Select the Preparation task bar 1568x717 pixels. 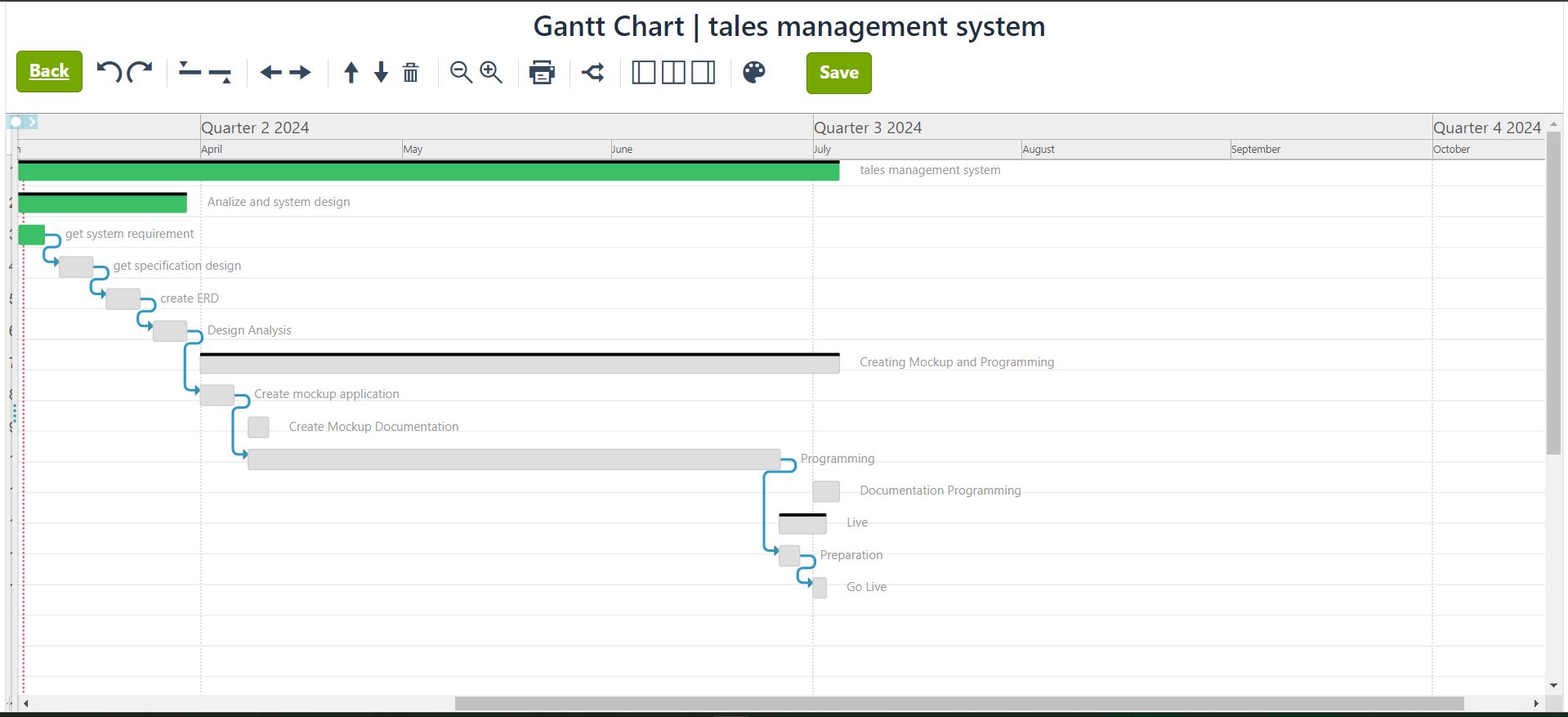[x=789, y=555]
